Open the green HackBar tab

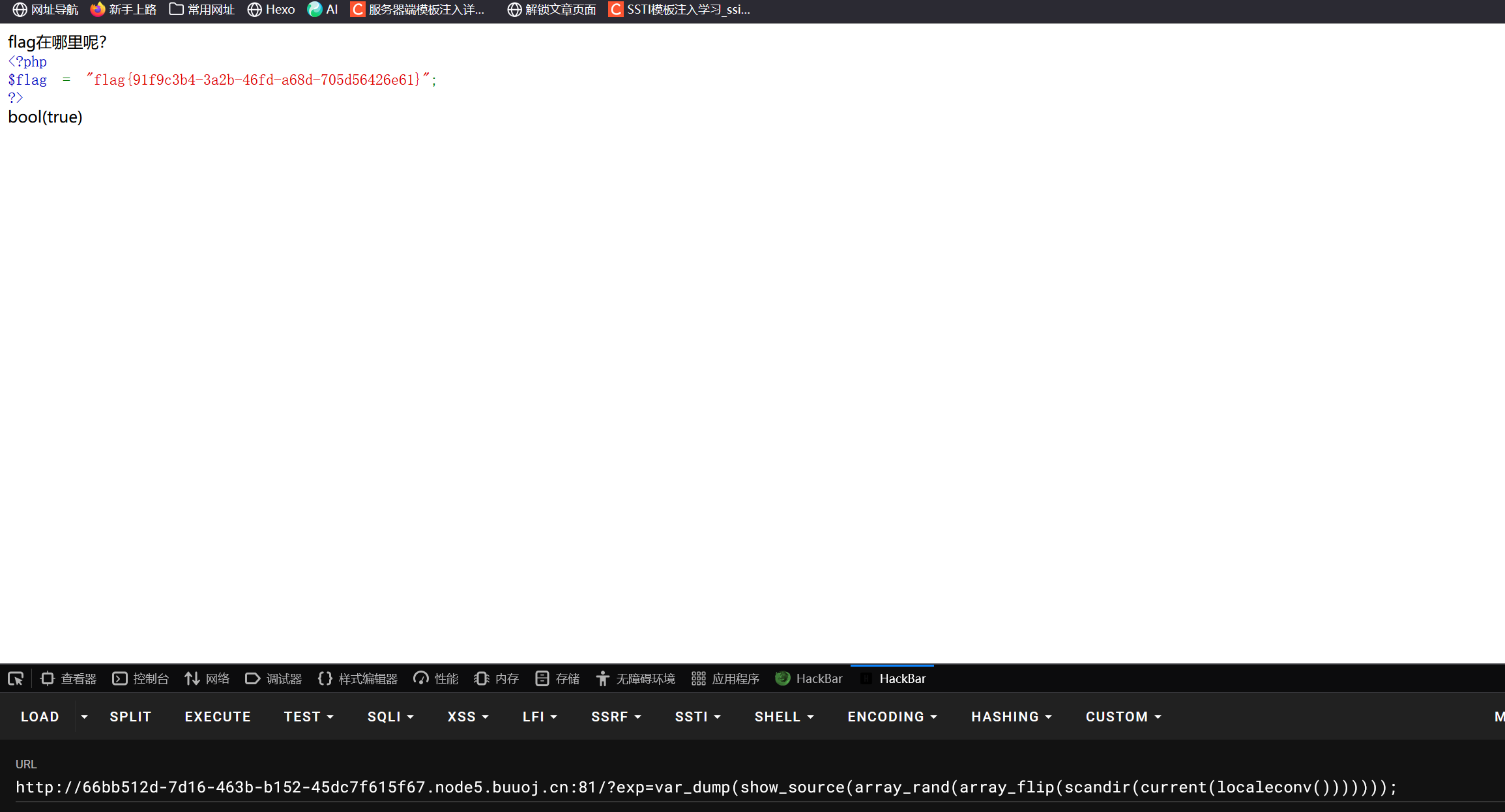809,679
